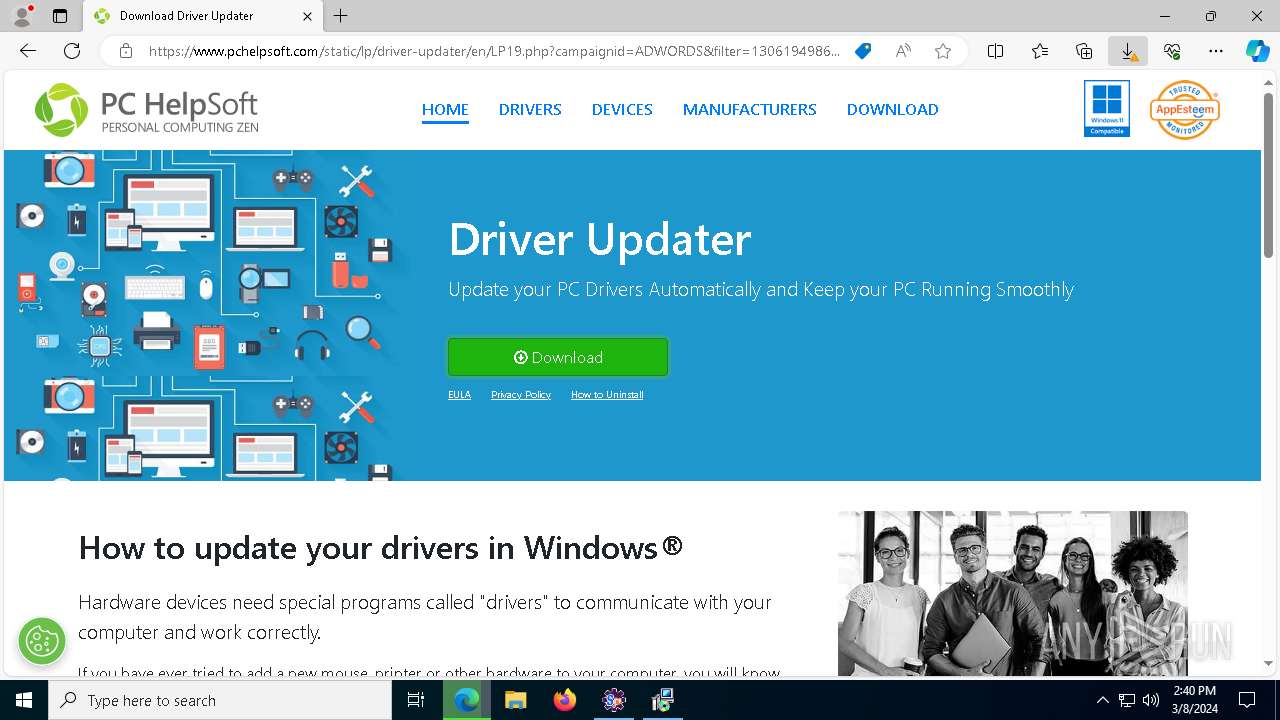Select the Download Driver Updater tab
The width and height of the screenshot is (1280, 720).
pos(203,16)
